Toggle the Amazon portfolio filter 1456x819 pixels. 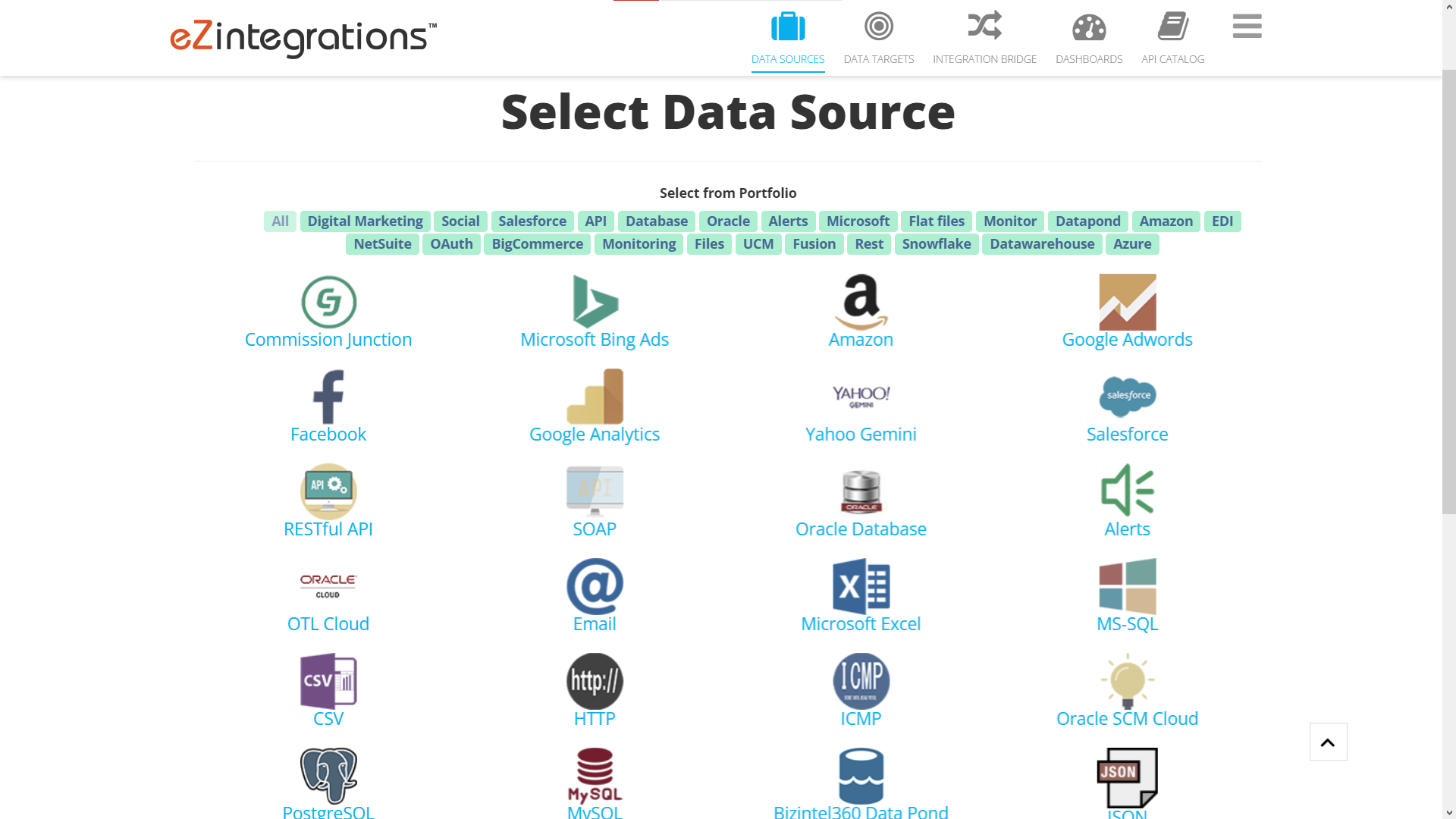[x=1166, y=221]
